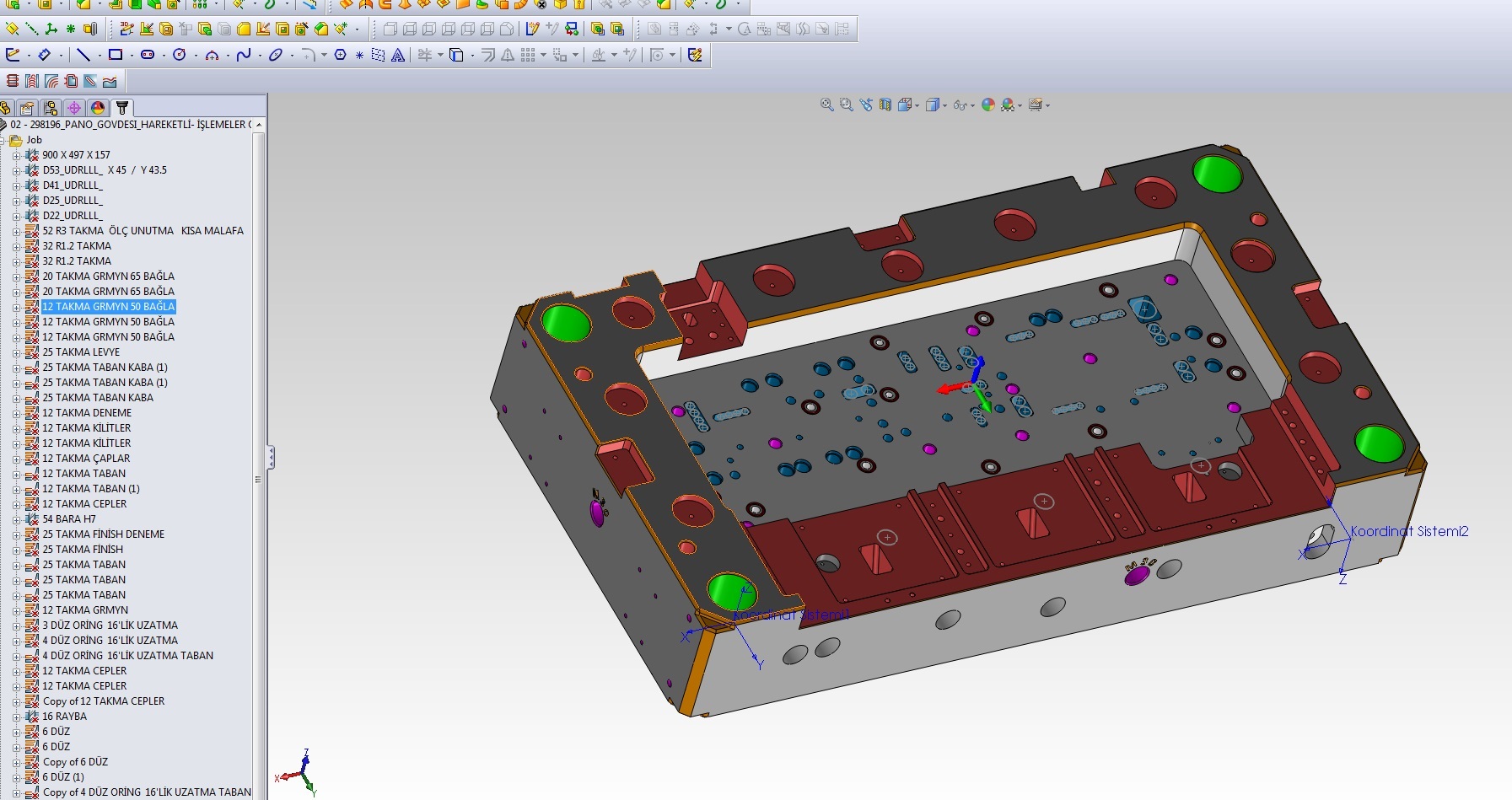1512x800 pixels.
Task: Activate the Zoom to Area tool
Action: (846, 105)
